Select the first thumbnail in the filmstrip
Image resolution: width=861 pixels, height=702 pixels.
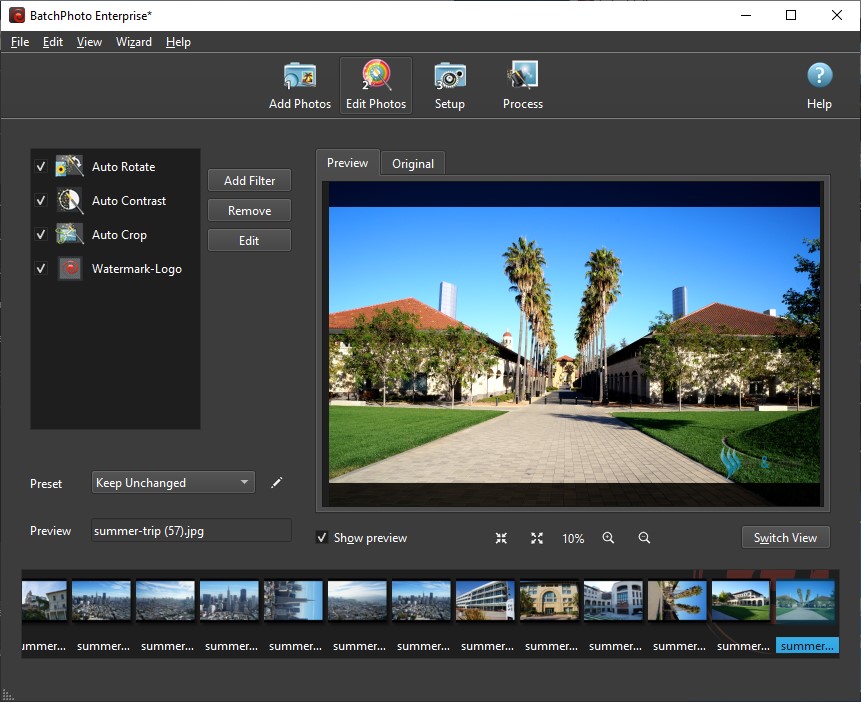43,601
